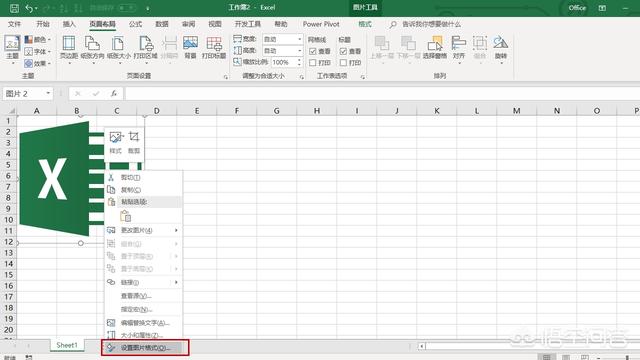Switch to the Picture Format (格式) tab

point(365,24)
